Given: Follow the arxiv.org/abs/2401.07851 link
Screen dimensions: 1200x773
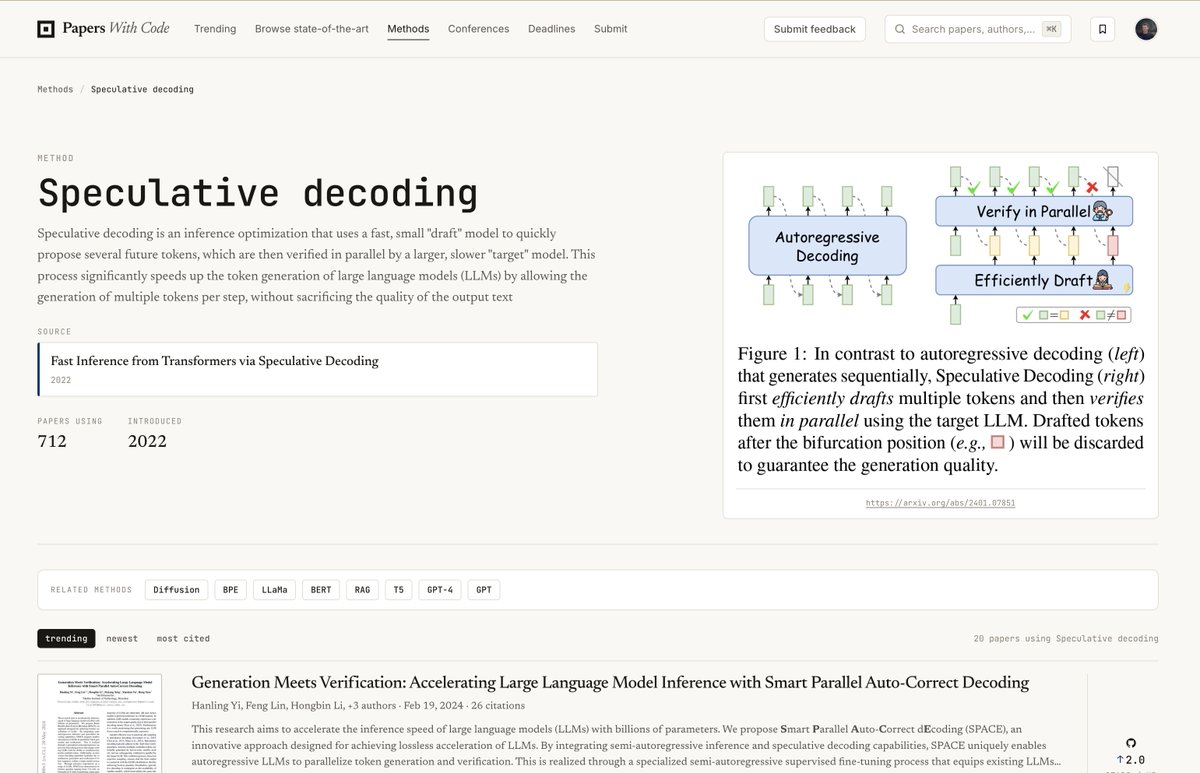Looking at the screenshot, I should click(940, 503).
